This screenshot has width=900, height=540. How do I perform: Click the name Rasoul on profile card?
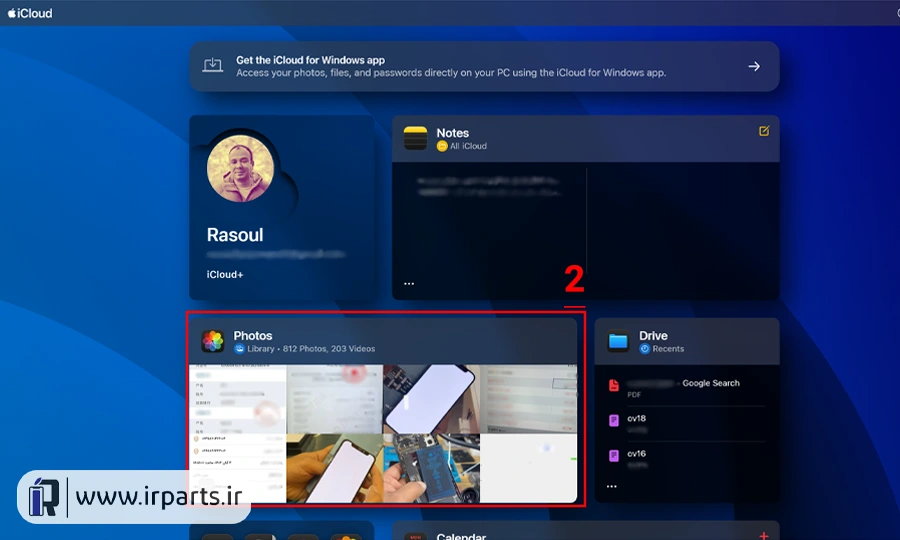235,235
